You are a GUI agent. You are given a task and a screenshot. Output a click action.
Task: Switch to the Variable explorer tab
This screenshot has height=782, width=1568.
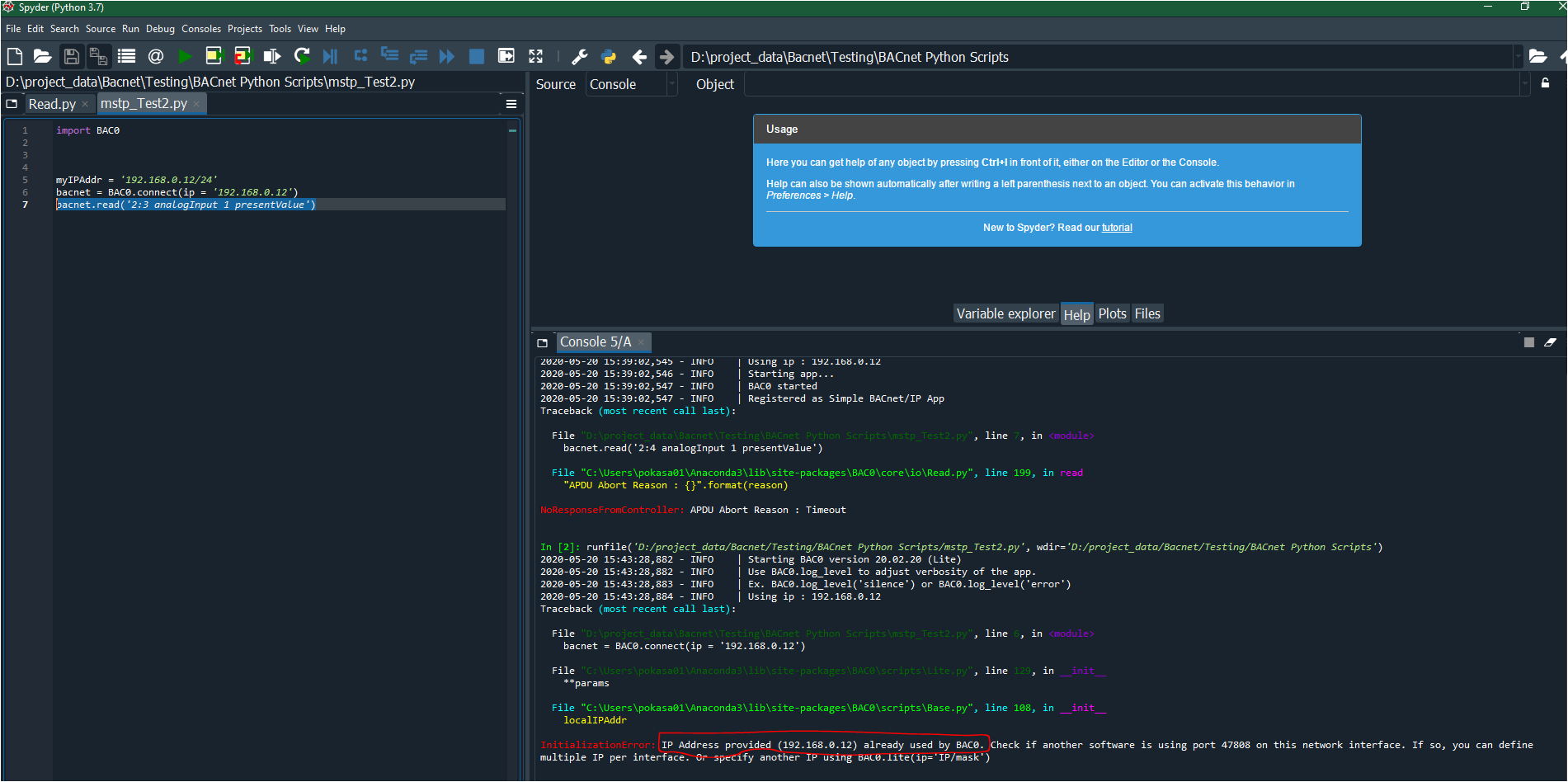click(x=1005, y=313)
